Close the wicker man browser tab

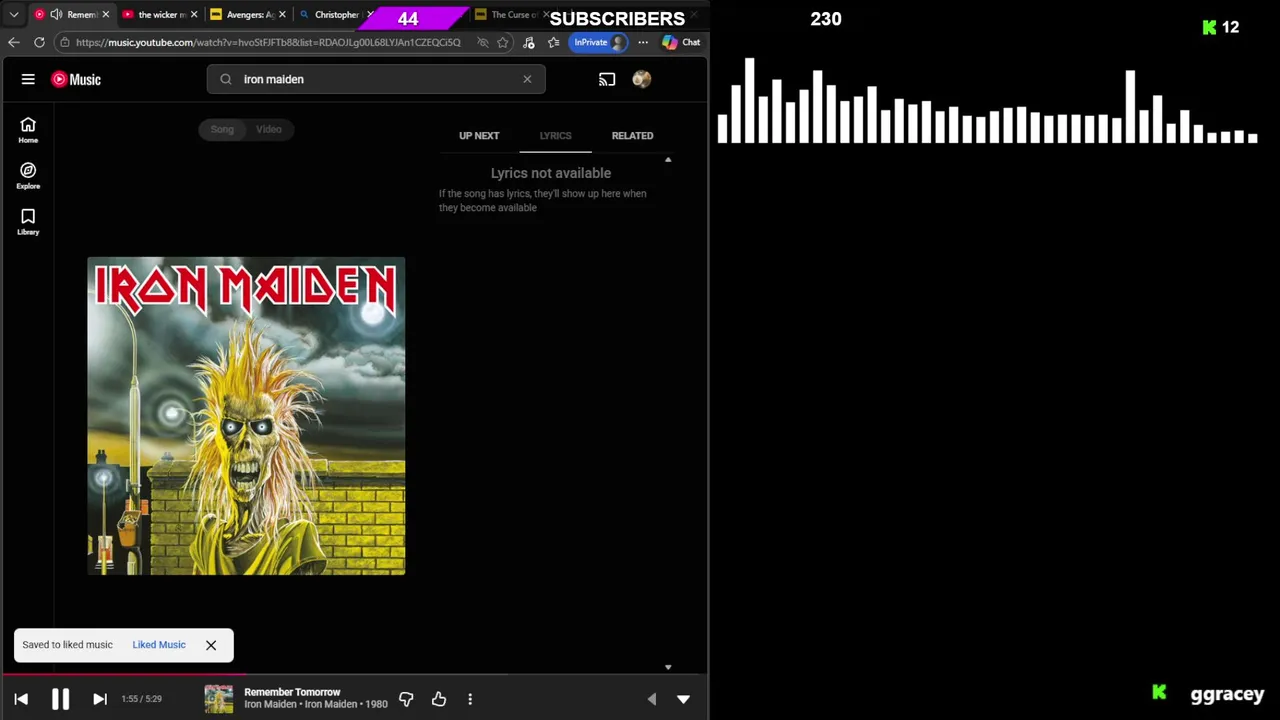tap(194, 15)
